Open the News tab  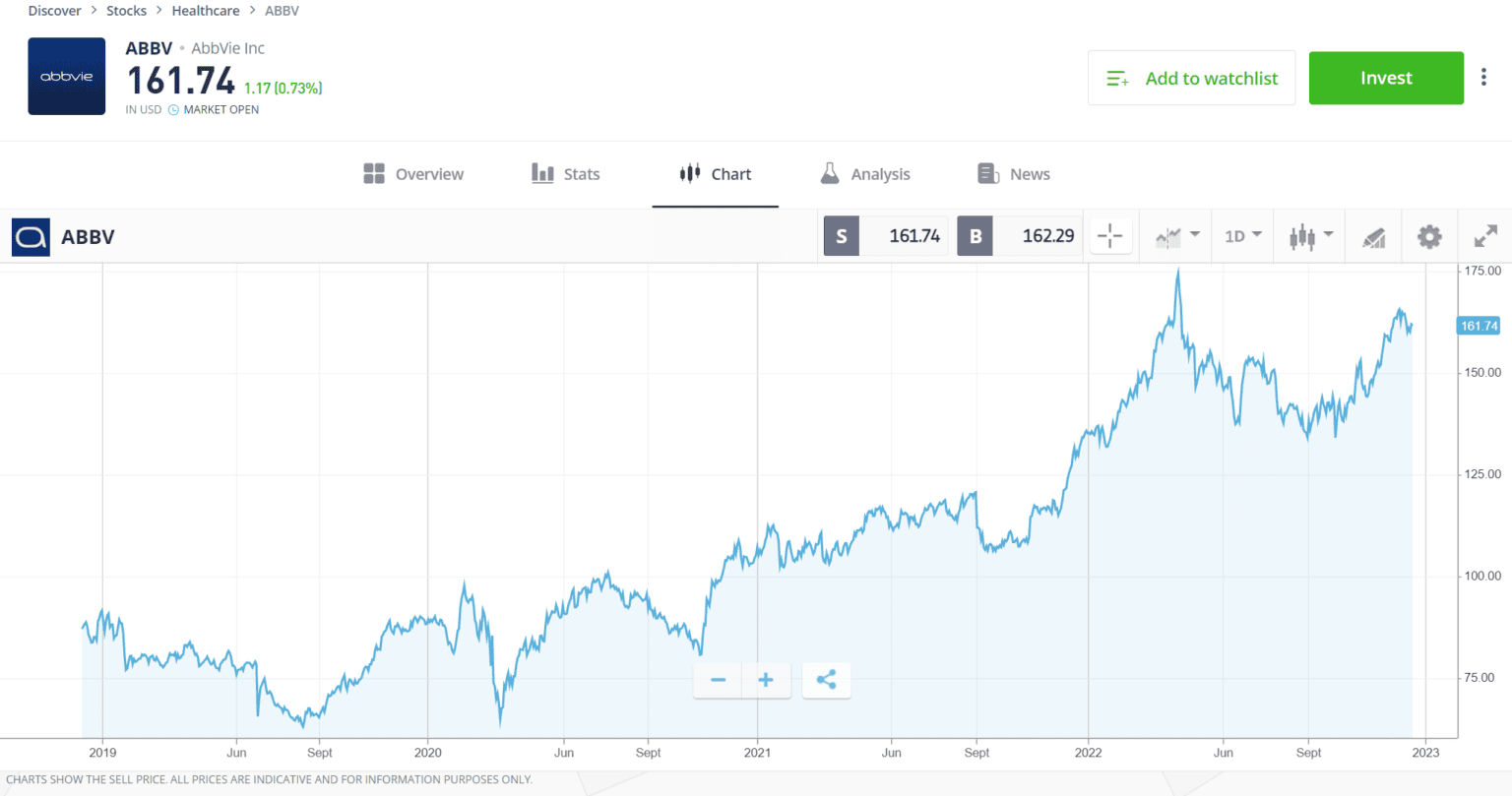pyautogui.click(x=1013, y=173)
